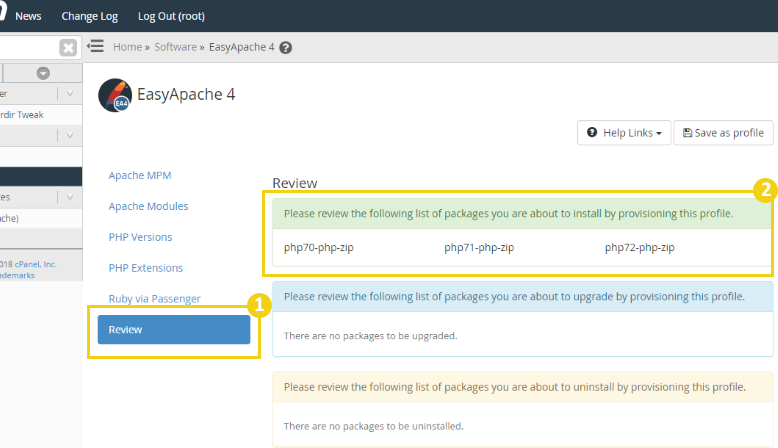
Task: Click the circled down arrow in sidebar
Action: tap(43, 73)
